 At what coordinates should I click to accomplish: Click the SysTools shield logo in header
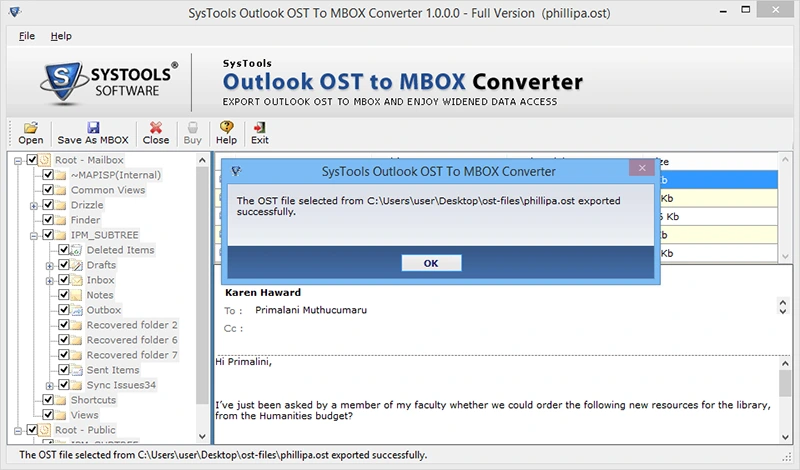[x=63, y=83]
